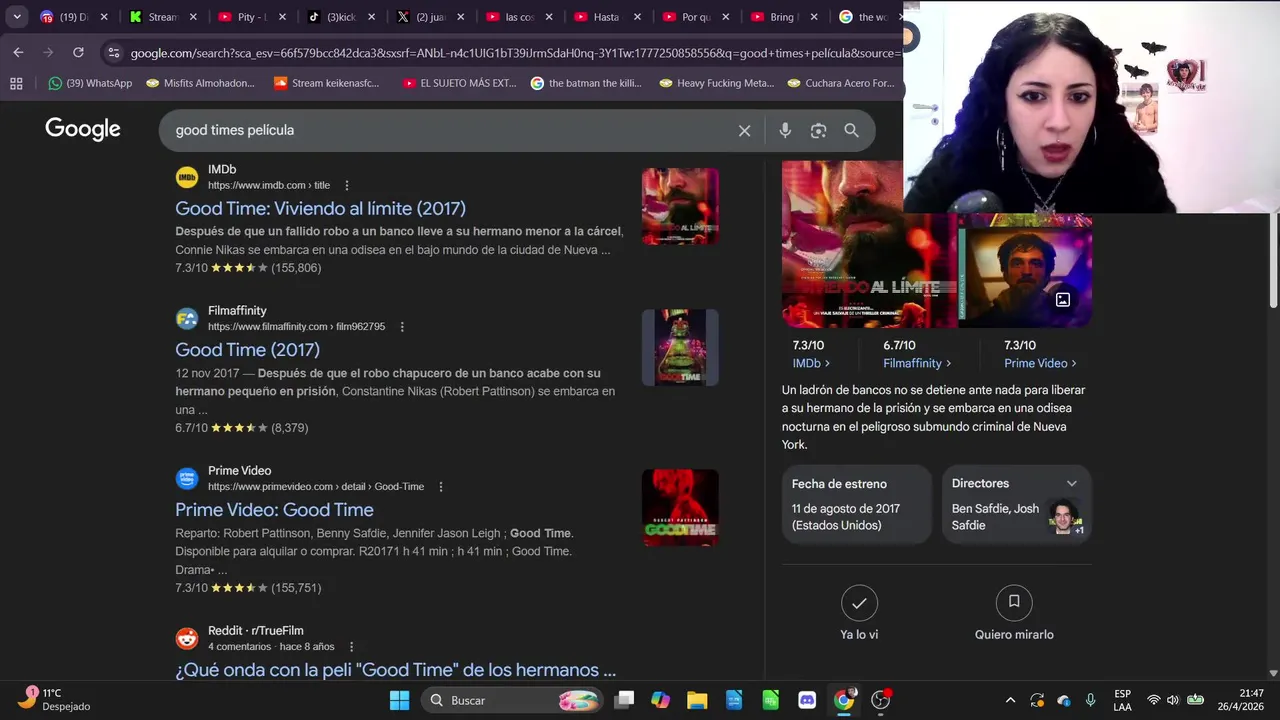This screenshot has width=1280, height=720.
Task: Open EL SUJETO MÁS EXT bookmark
Action: click(459, 83)
